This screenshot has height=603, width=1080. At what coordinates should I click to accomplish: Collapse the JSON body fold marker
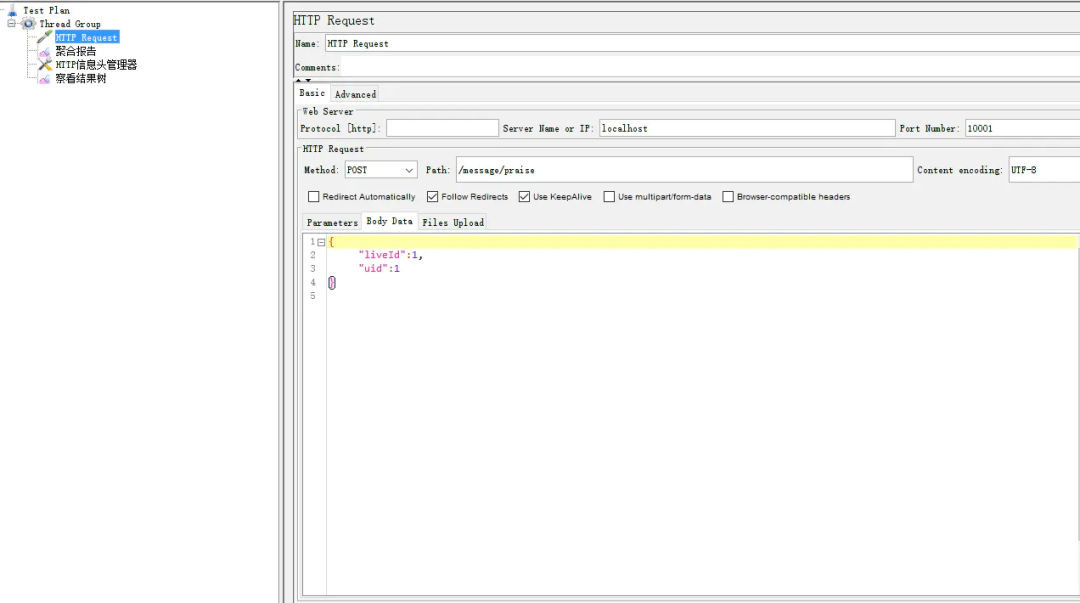coord(321,242)
